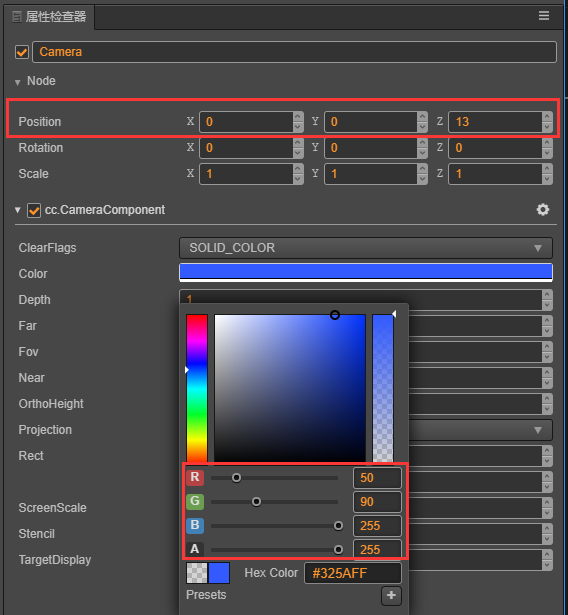The image size is (568, 615).
Task: Open the inspector panel hamburger menu
Action: (x=544, y=16)
